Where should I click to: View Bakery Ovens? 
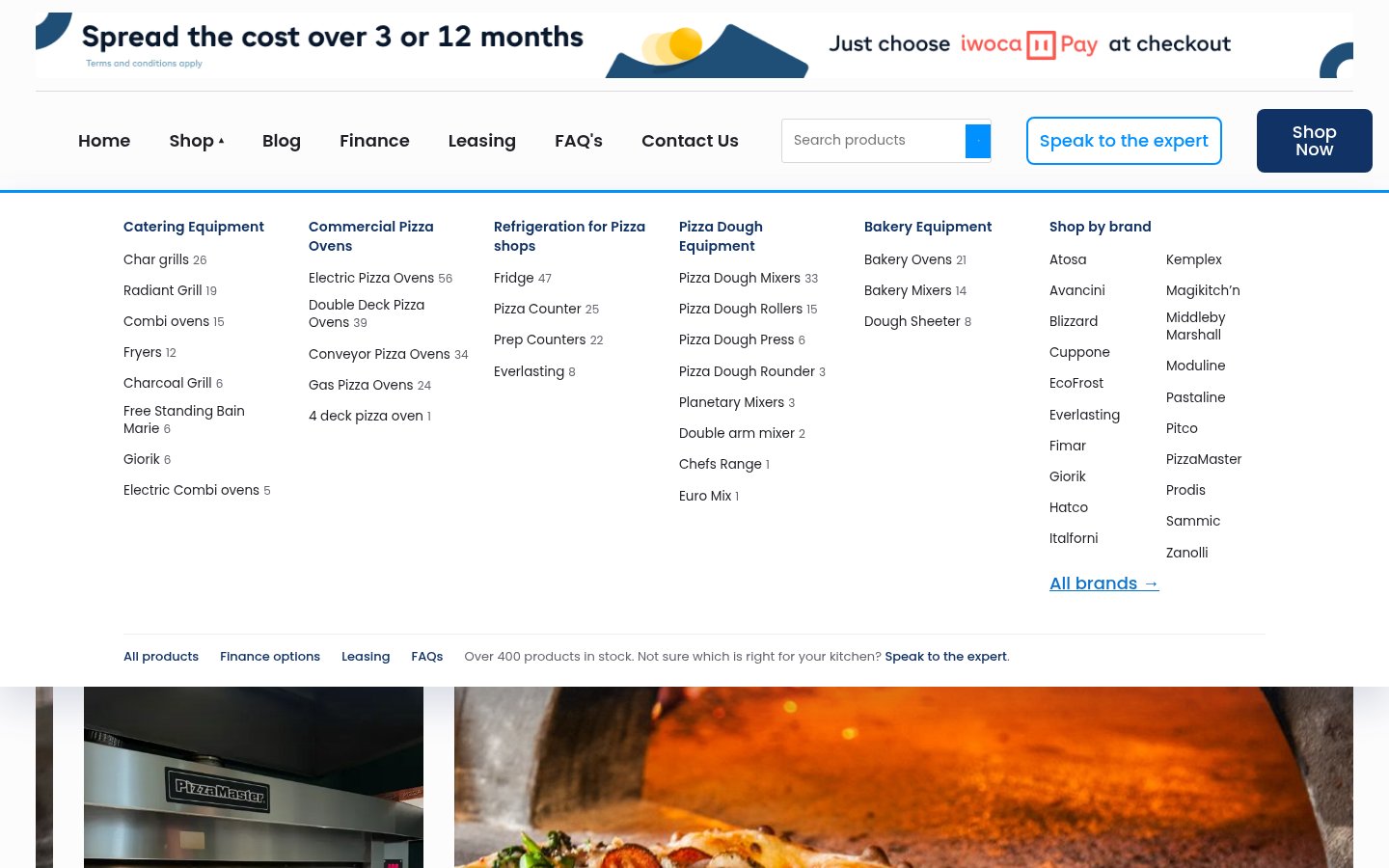914,259
